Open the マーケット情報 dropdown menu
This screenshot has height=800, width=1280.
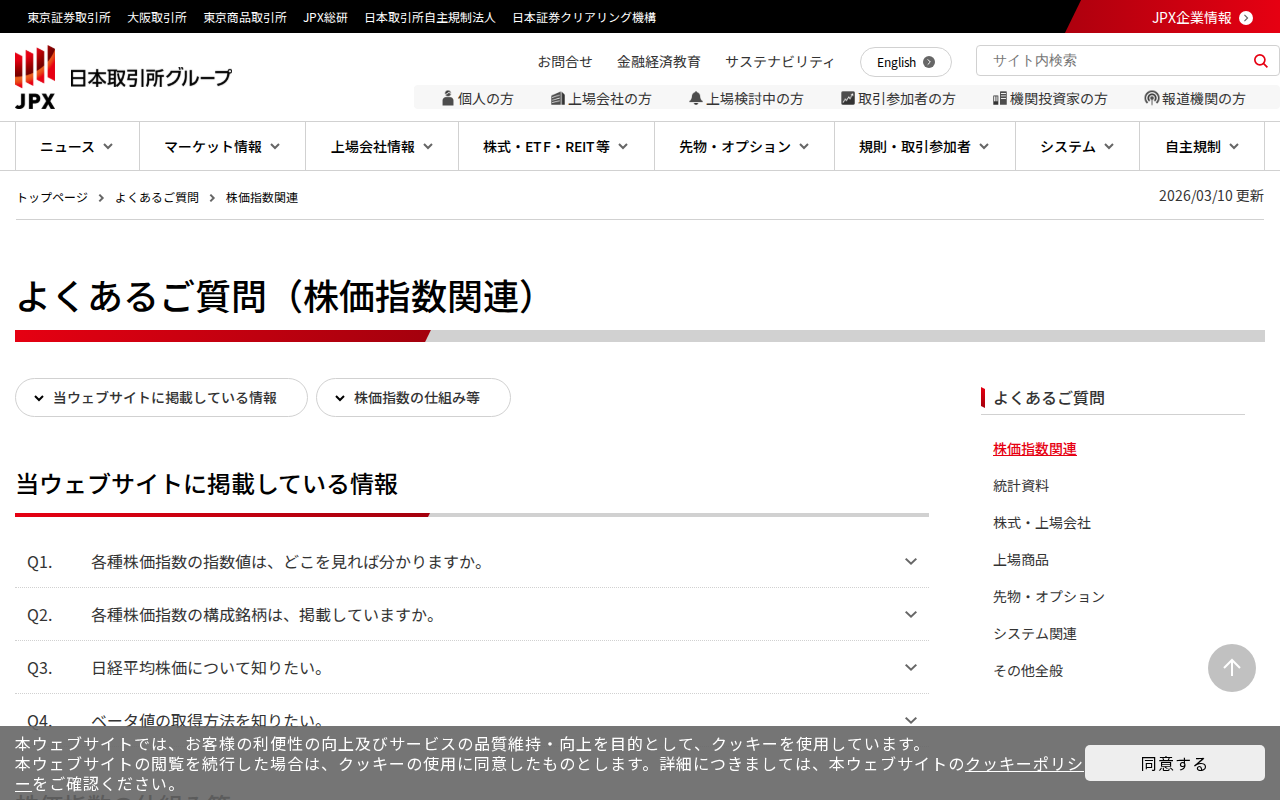pos(222,147)
